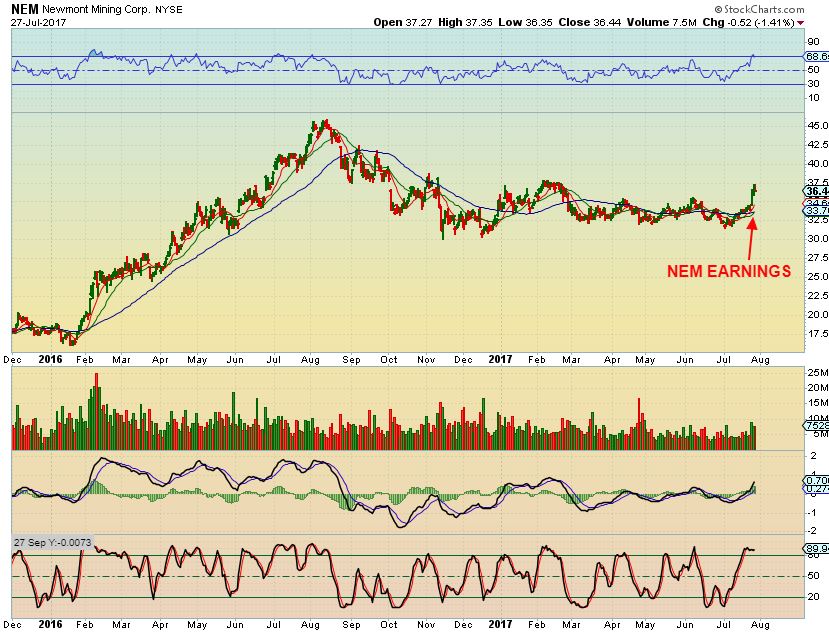Select the Newmont Mining Corp. company name

click(96, 10)
